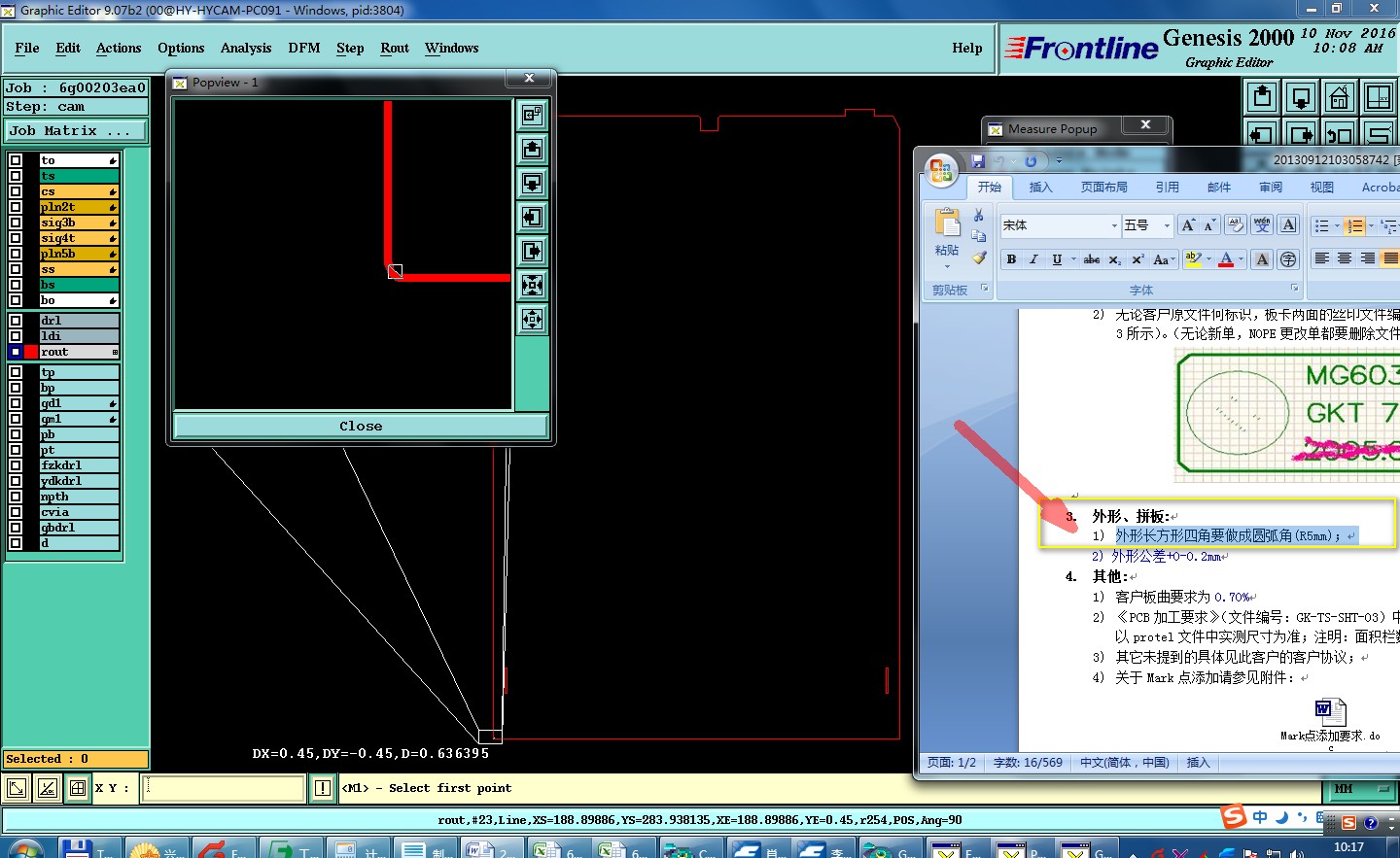Viewport: 1400px width, 858px height.
Task: Toggle display checkbox for layer 'cs'
Action: 16,191
